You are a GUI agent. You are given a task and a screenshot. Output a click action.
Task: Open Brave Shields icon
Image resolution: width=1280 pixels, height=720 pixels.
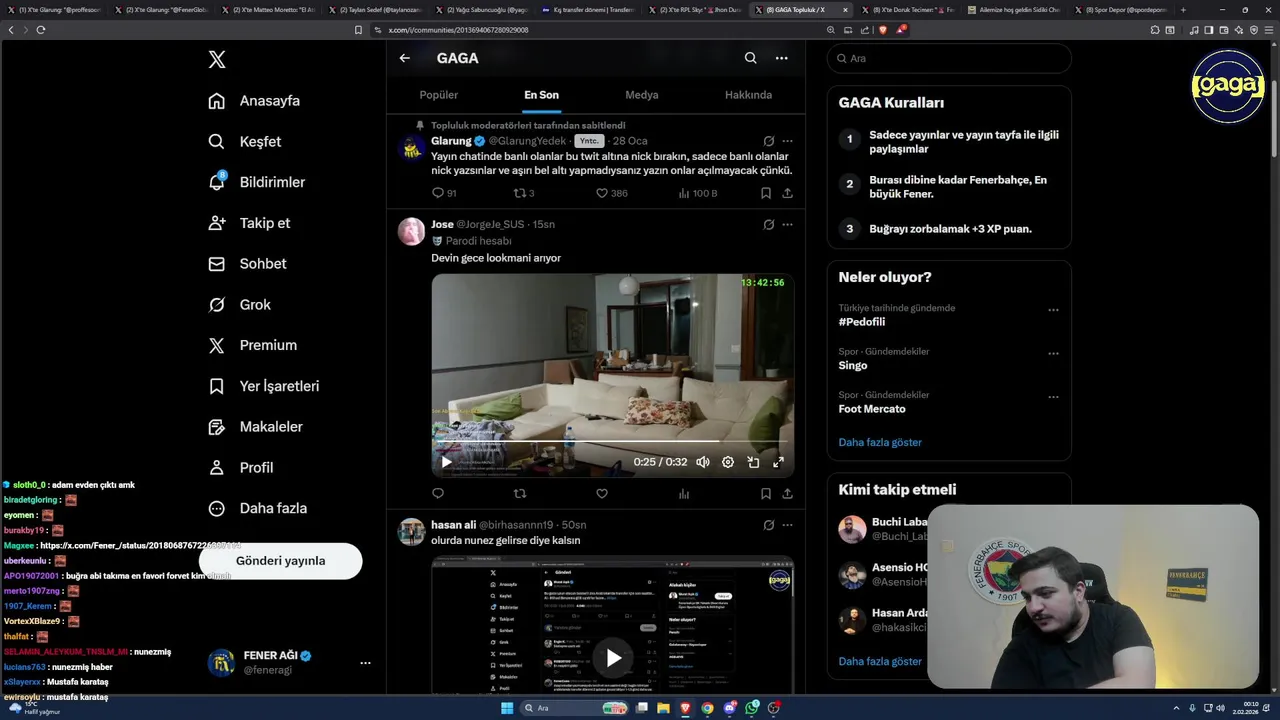[x=882, y=30]
